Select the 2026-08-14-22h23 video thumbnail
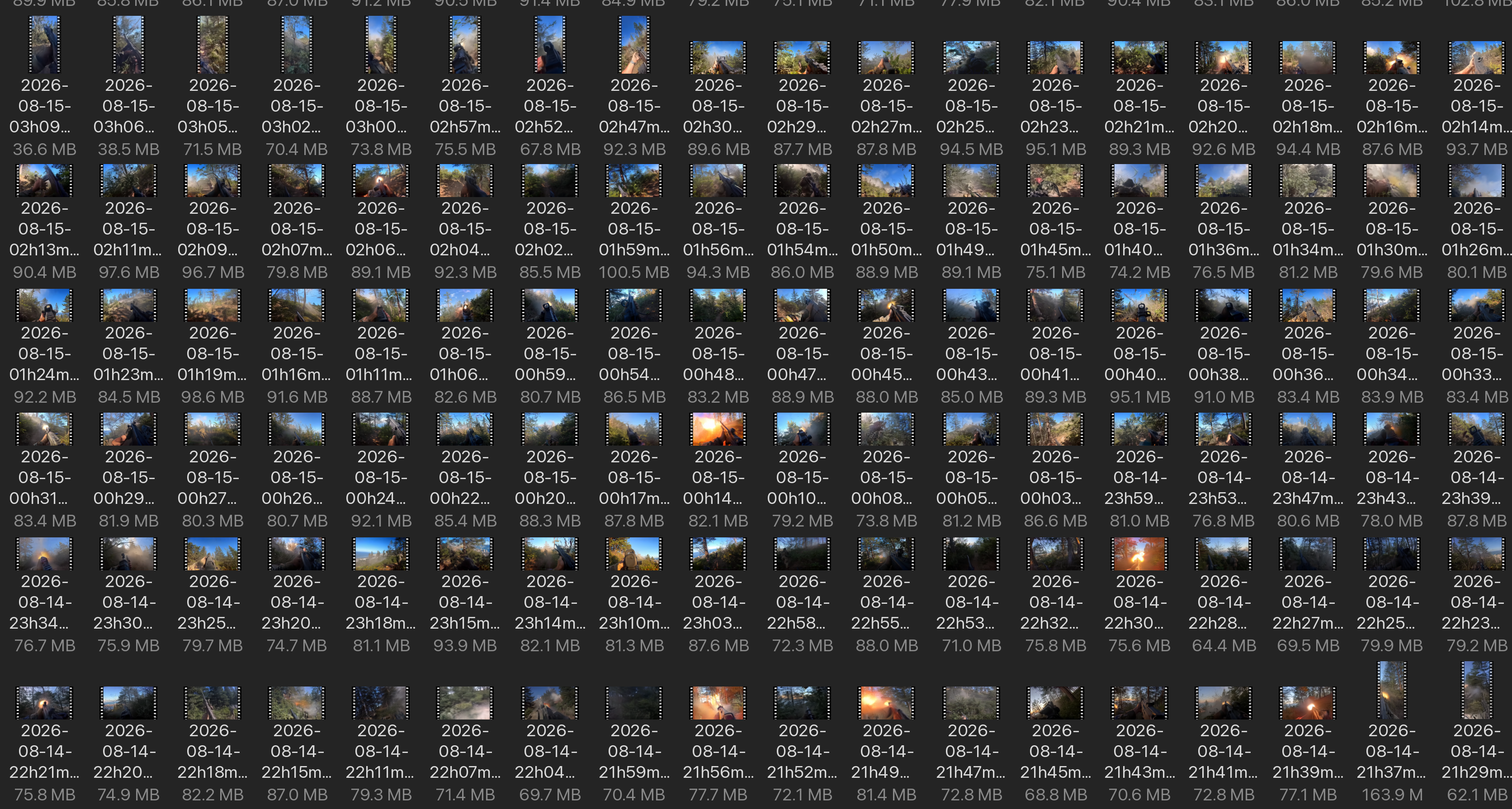 1477,554
